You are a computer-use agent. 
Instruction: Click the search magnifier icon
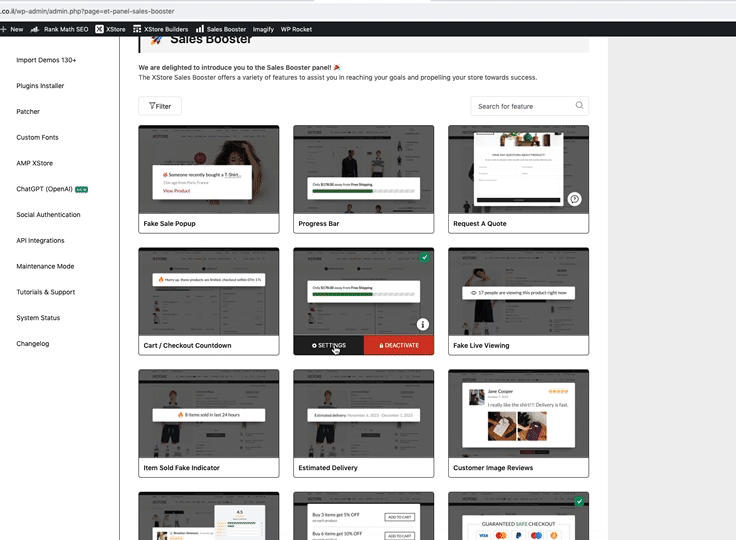click(x=580, y=106)
